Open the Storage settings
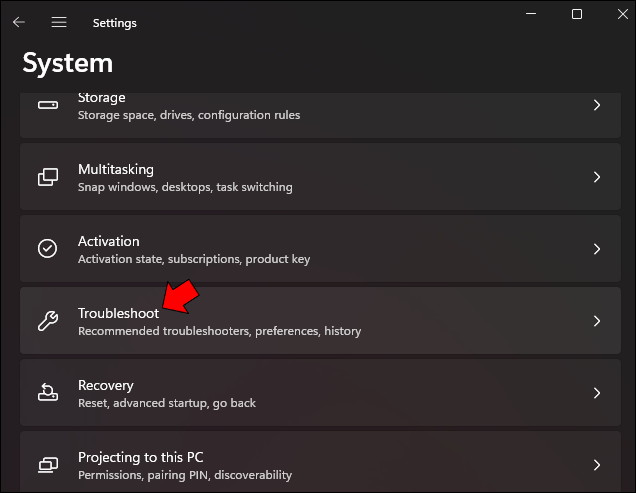 point(320,115)
